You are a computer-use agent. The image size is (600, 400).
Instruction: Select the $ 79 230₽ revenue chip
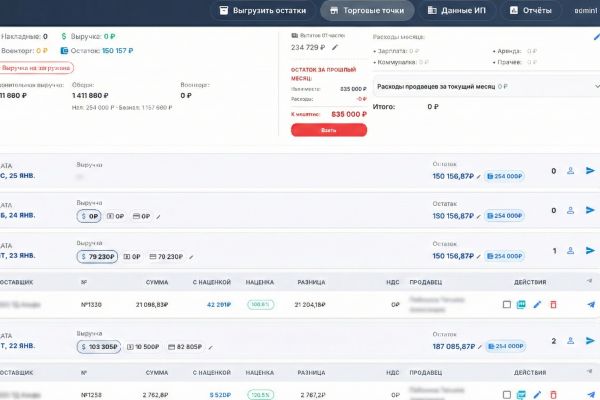pyautogui.click(x=97, y=256)
